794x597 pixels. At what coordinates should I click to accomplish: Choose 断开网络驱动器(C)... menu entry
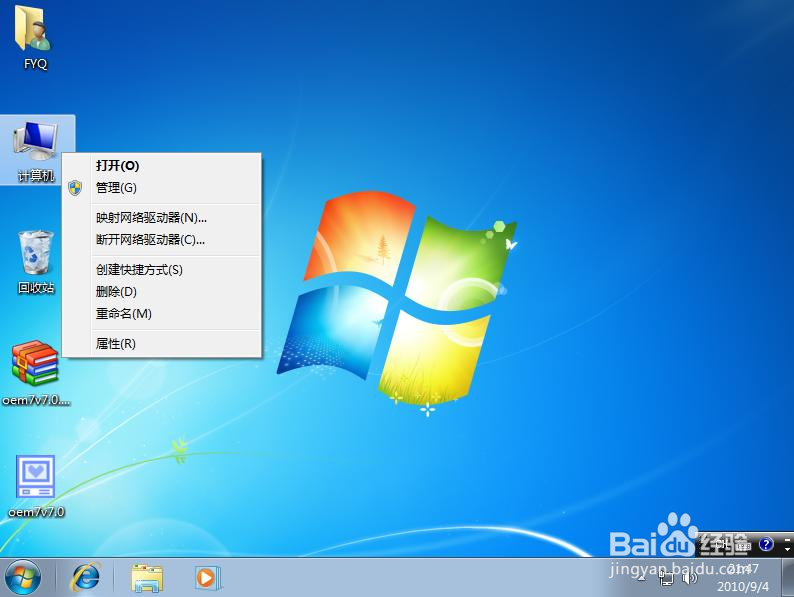click(x=161, y=240)
